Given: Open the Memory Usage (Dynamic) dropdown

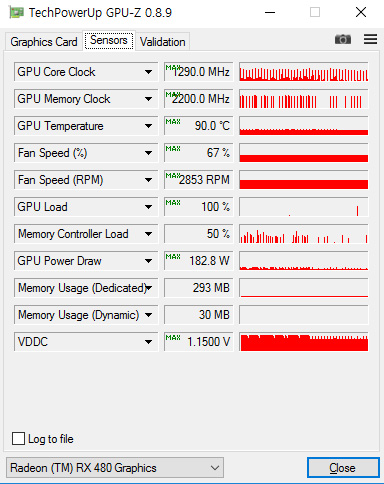Looking at the screenshot, I should (86, 315).
